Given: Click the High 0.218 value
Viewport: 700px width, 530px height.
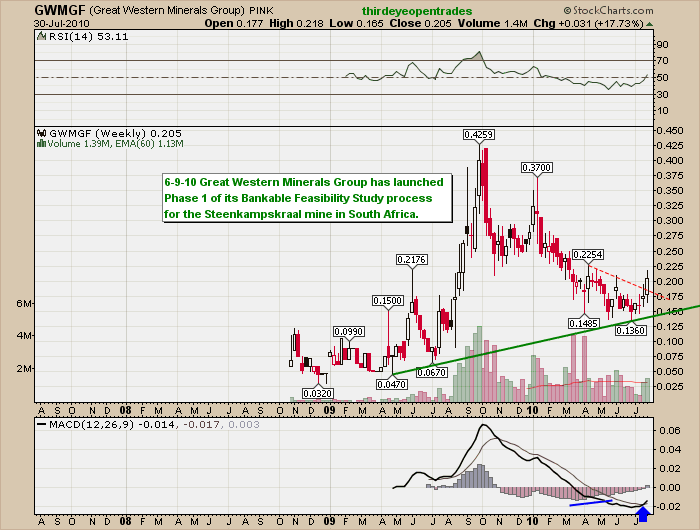Looking at the screenshot, I should tap(296, 23).
